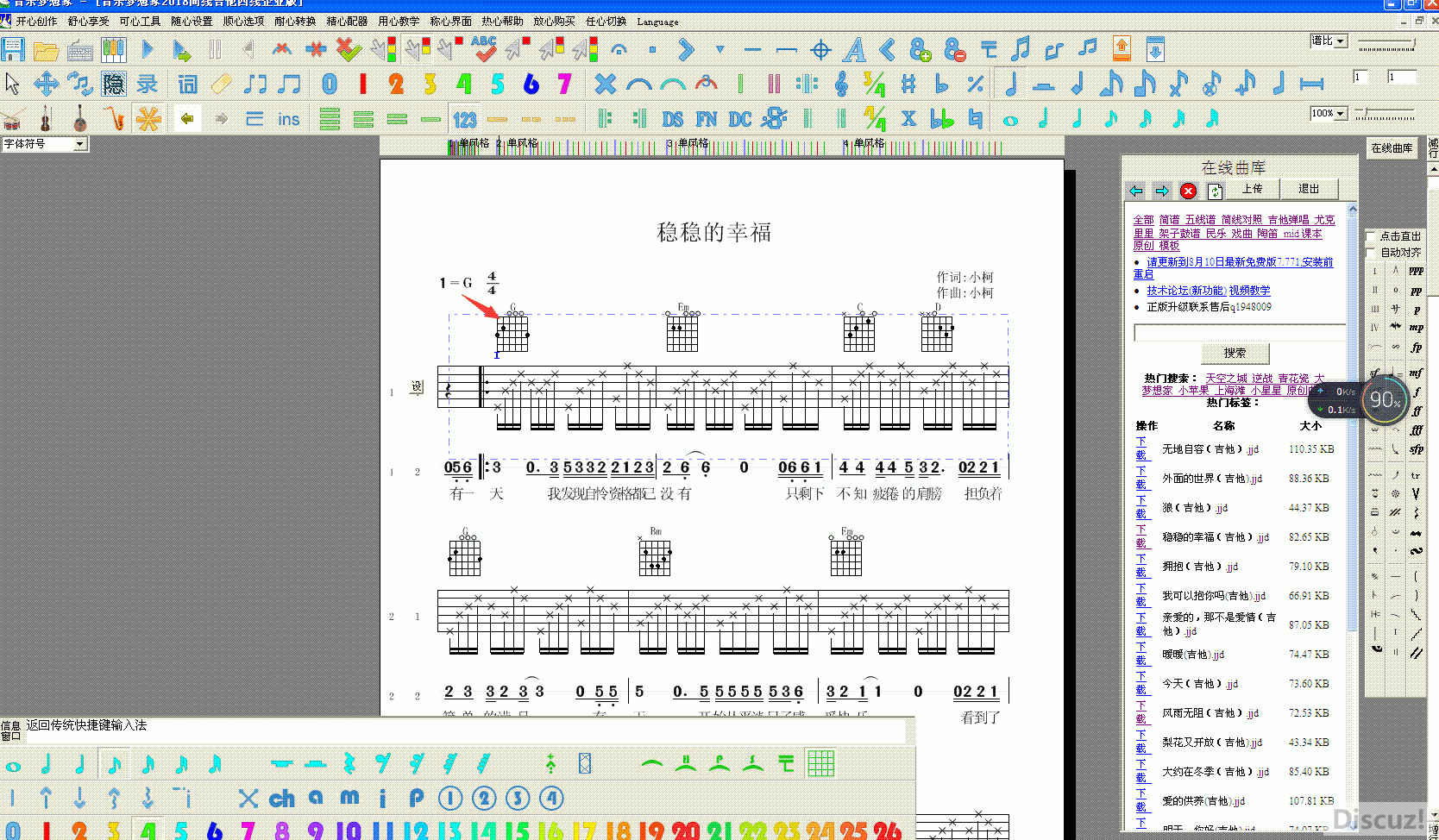This screenshot has height=840, width=1439.
Task: Click the 上传 upload button
Action: (x=1252, y=189)
